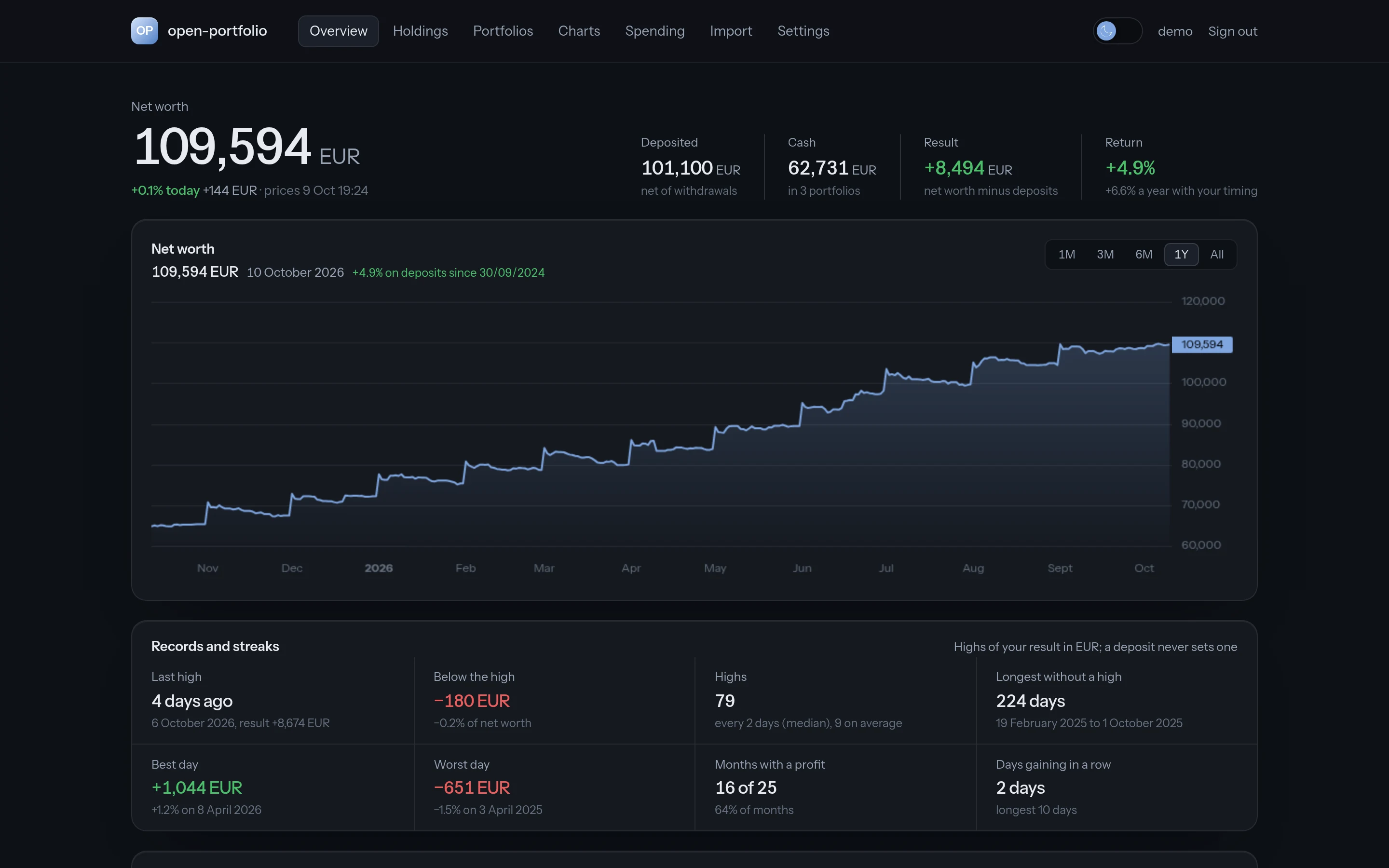Open the Spending page
Screen dimensions: 1389x868
pyautogui.click(x=655, y=31)
